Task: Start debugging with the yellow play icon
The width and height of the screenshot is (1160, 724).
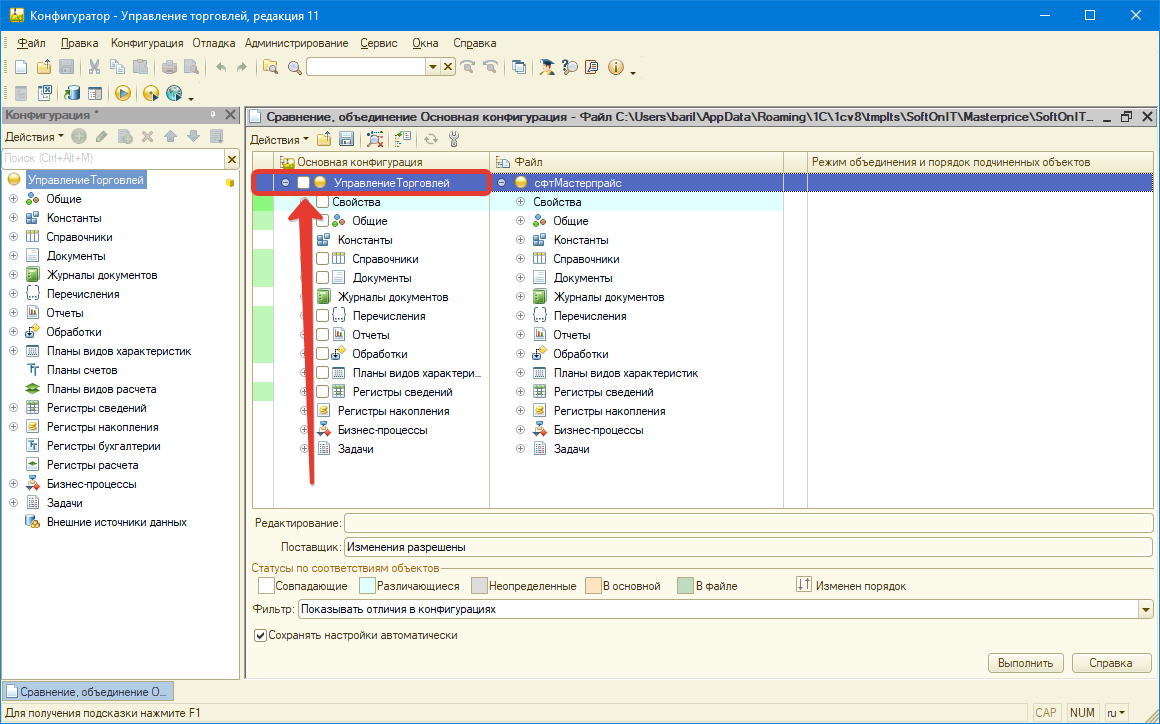Action: (123, 93)
